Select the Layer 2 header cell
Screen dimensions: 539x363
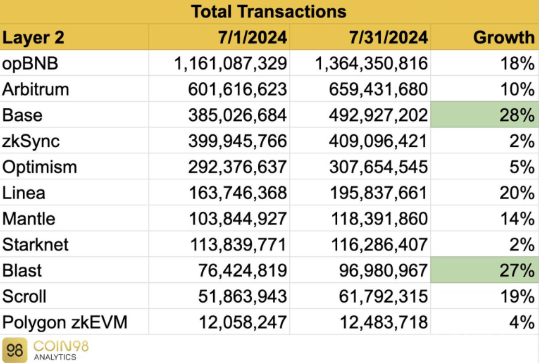(74, 37)
